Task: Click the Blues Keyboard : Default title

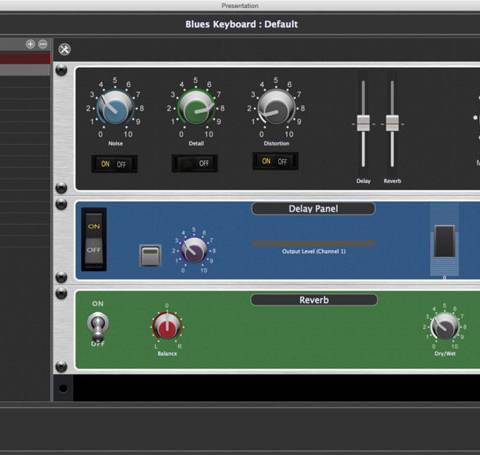Action: 241,24
